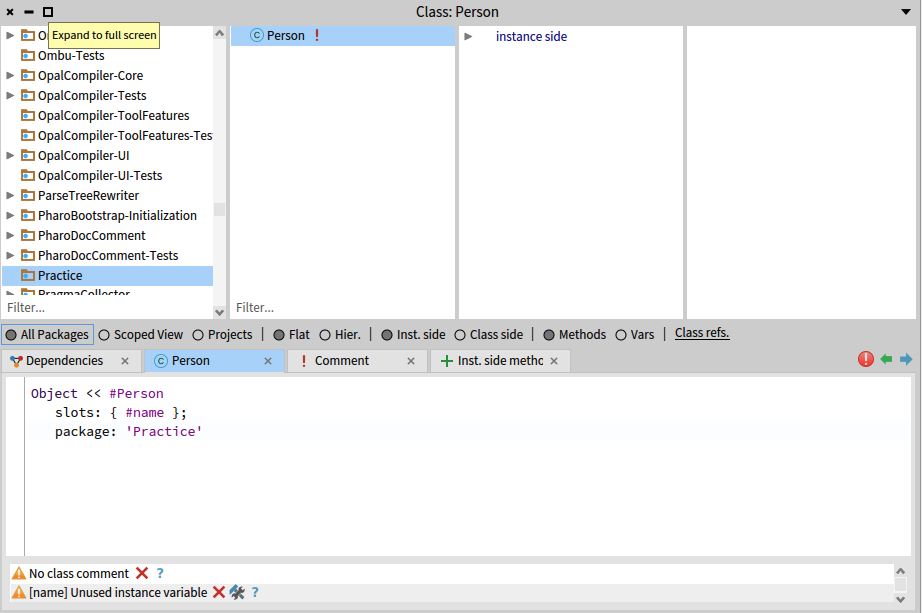
Task: Select the Scoped View radio button
Action: (105, 335)
